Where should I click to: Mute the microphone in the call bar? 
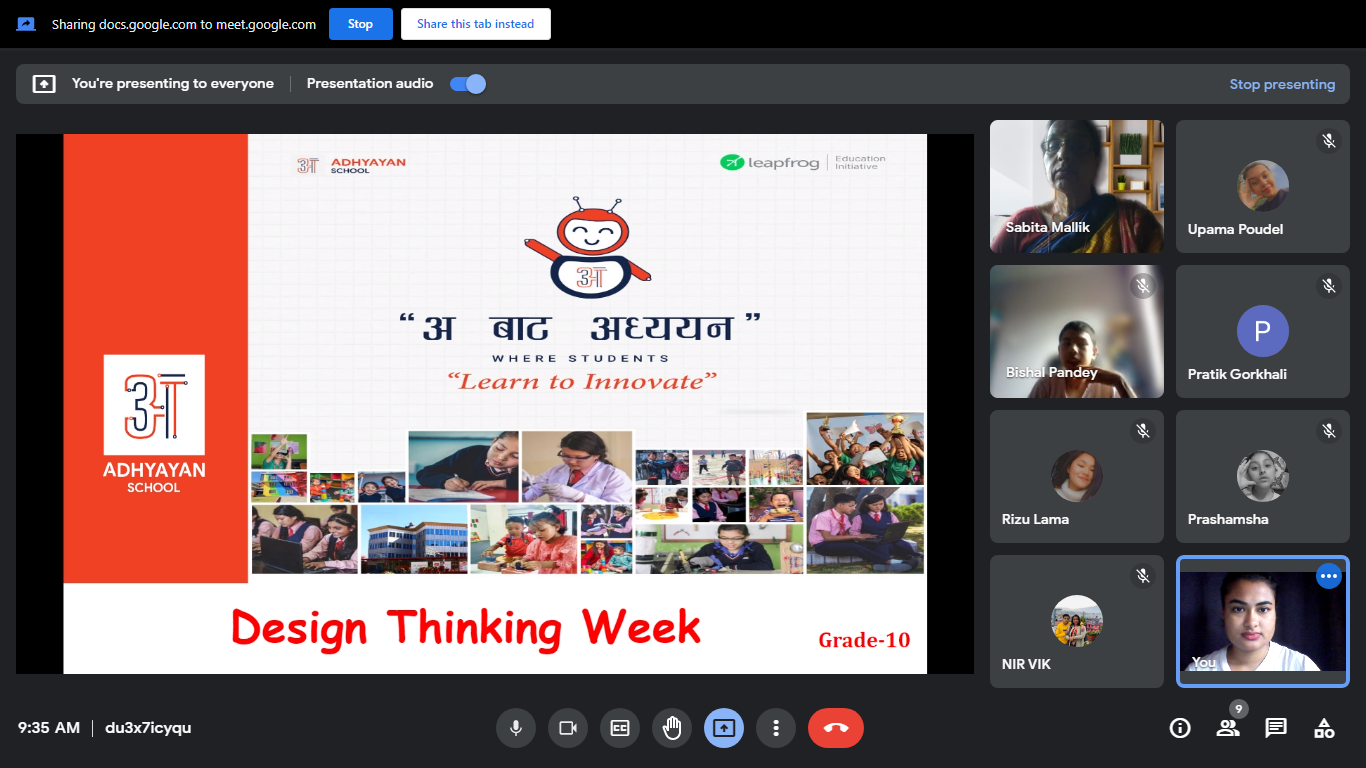pos(516,728)
